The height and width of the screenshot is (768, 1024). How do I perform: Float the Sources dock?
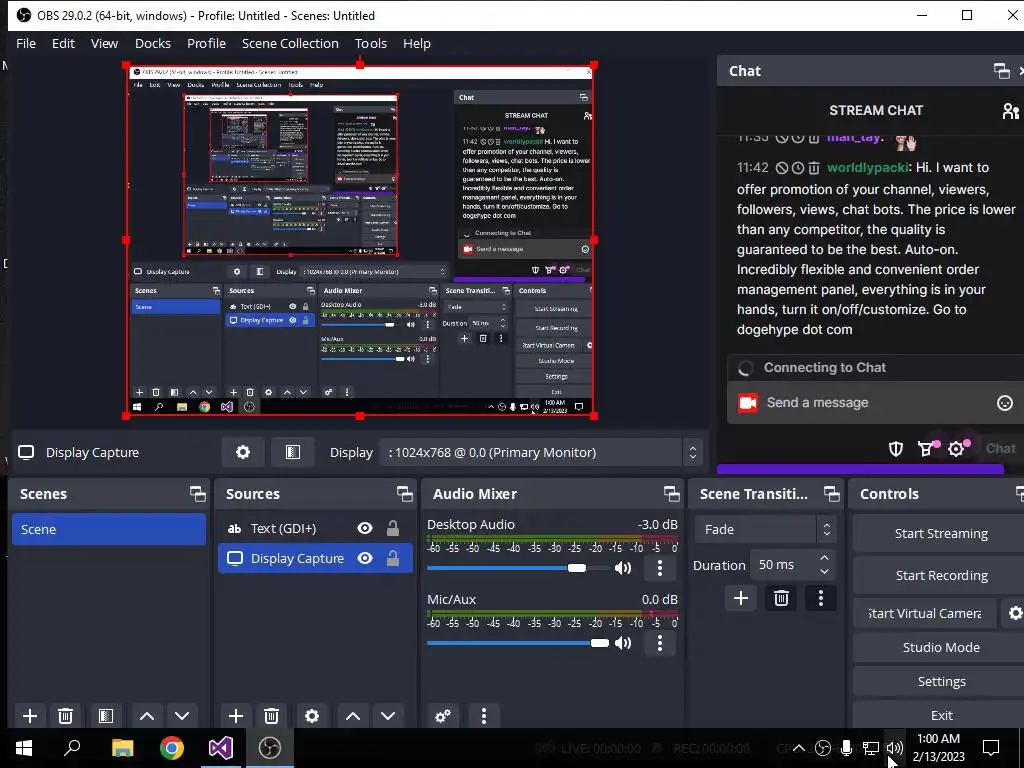pos(404,494)
